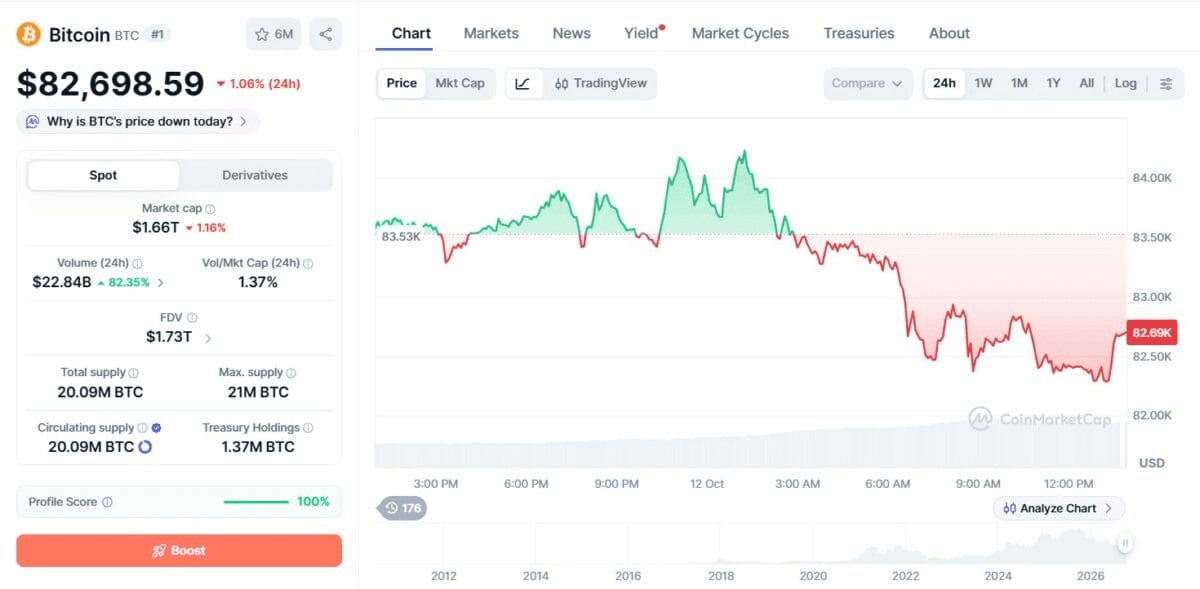Switch to the Spot toggle
Screen dimensions: 1200x589
[x=103, y=175]
